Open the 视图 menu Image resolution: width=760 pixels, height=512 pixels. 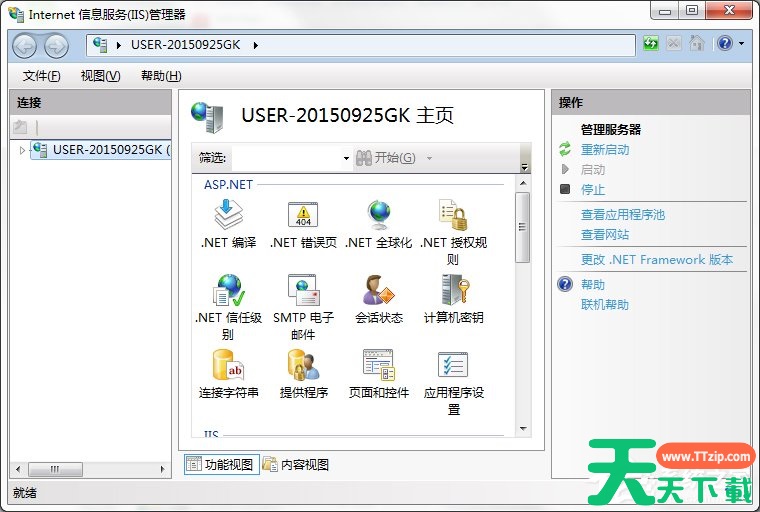coord(100,76)
